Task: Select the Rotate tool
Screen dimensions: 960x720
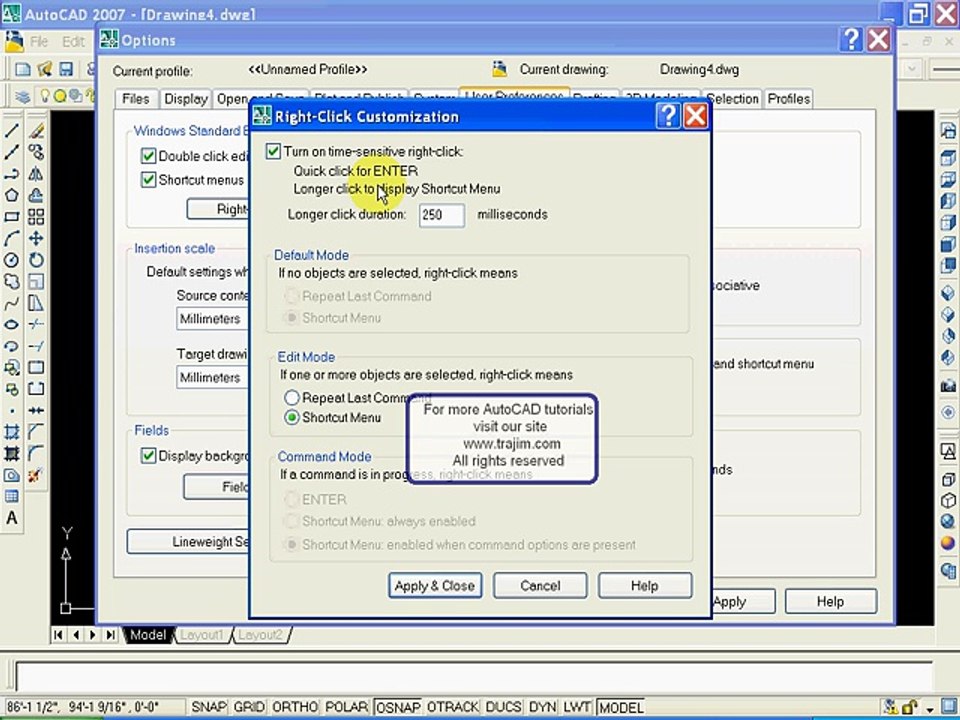Action: [x=36, y=260]
